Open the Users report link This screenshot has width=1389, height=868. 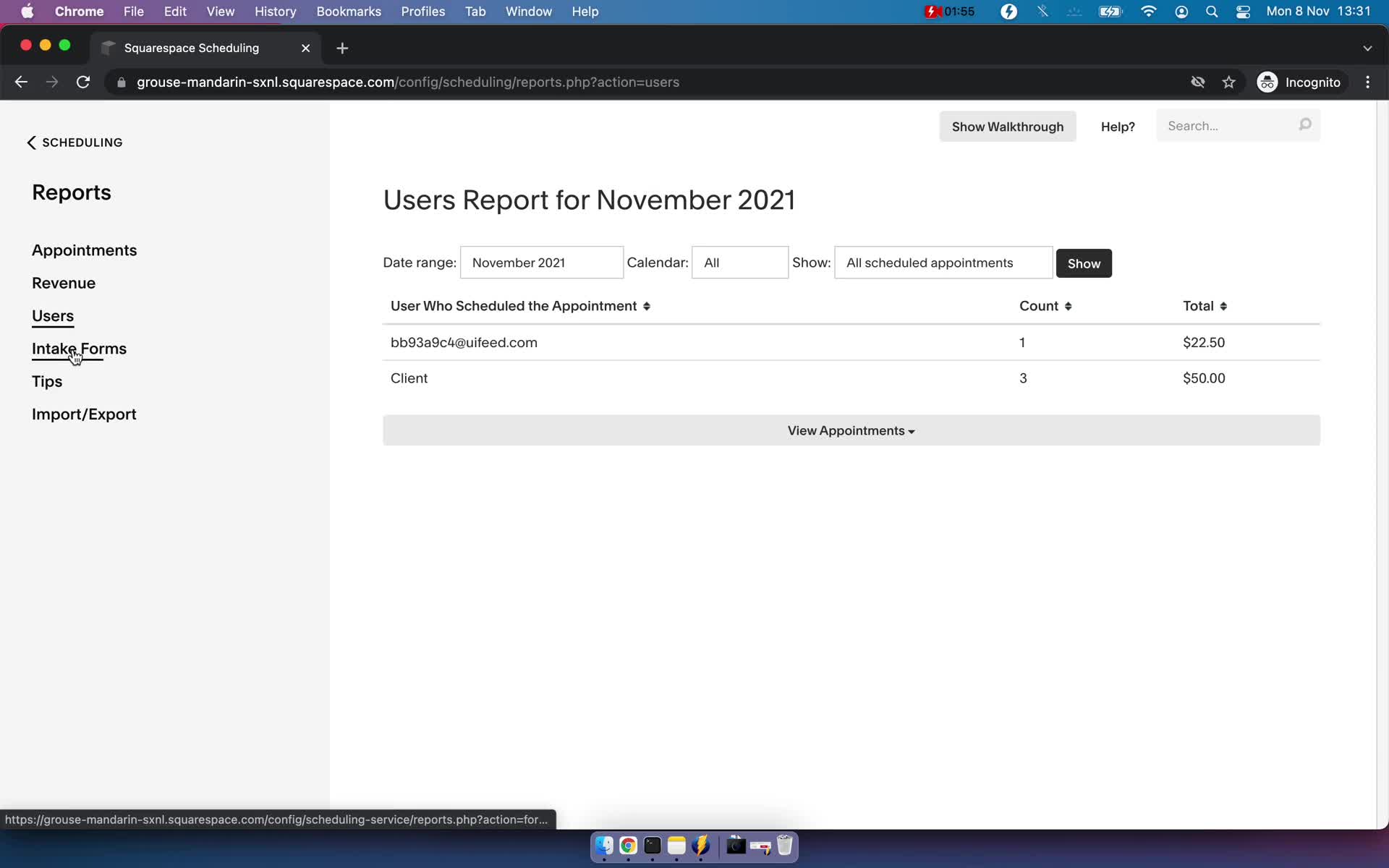click(x=53, y=316)
